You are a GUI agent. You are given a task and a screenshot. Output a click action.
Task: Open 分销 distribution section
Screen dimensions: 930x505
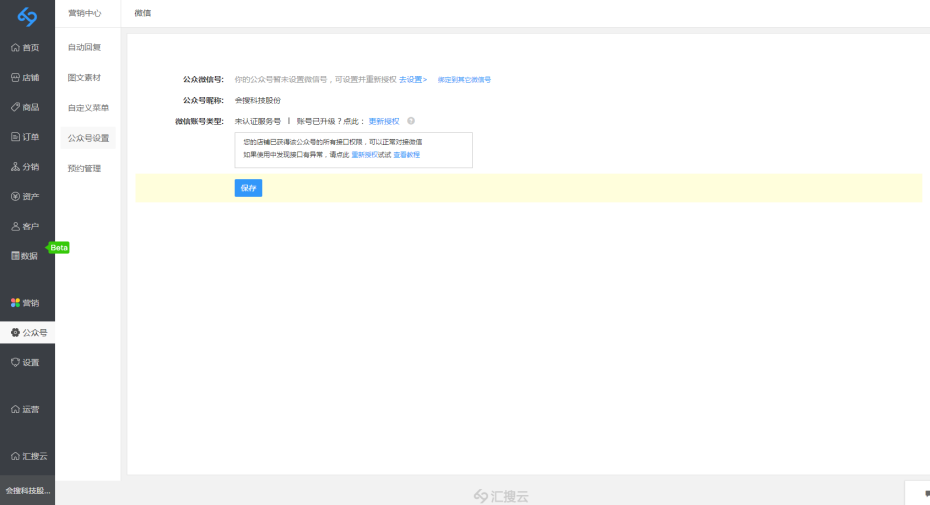tap(27, 167)
